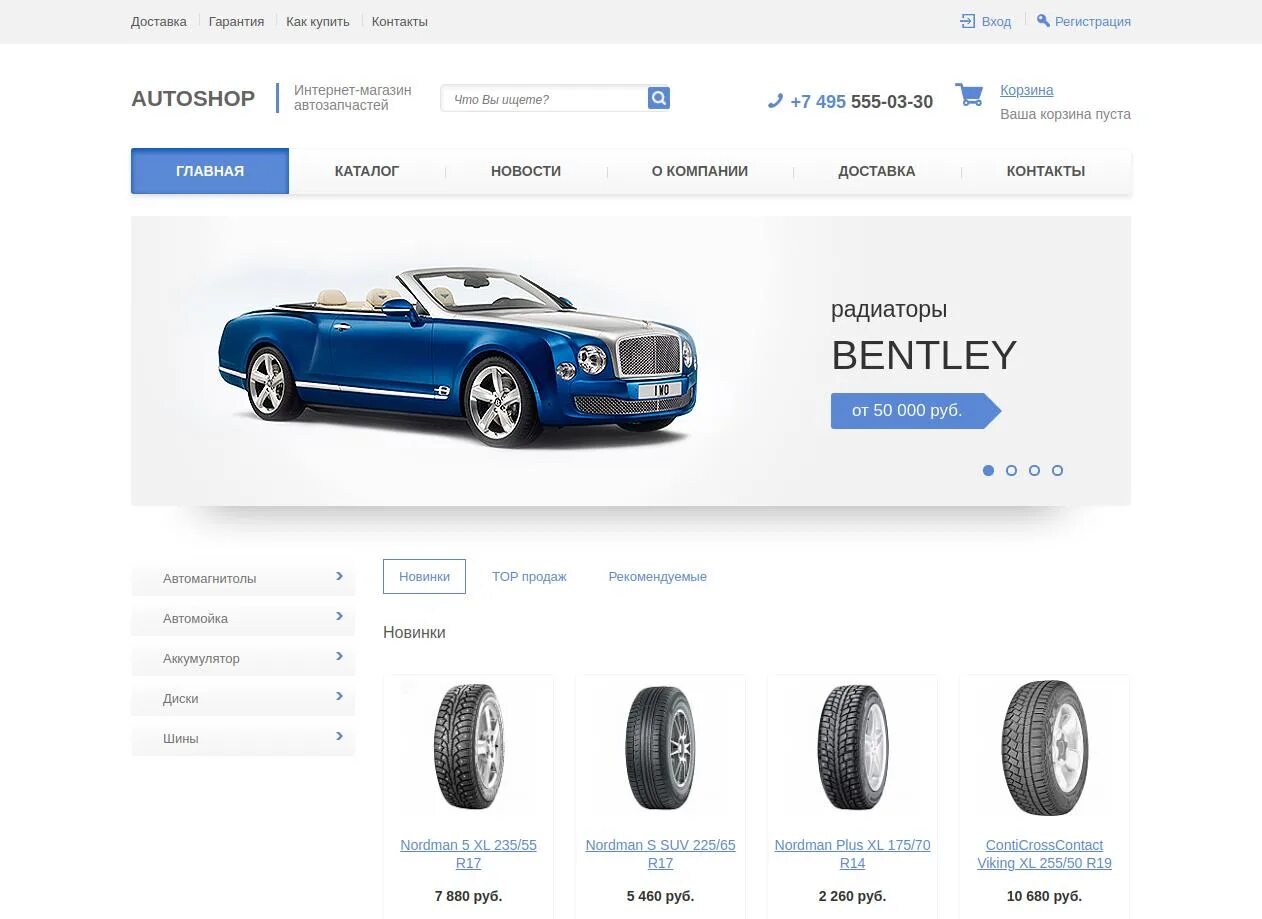Viewport: 1262px width, 919px height.
Task: Expand the Автомагнитолы category arrow
Action: pyautogui.click(x=340, y=576)
